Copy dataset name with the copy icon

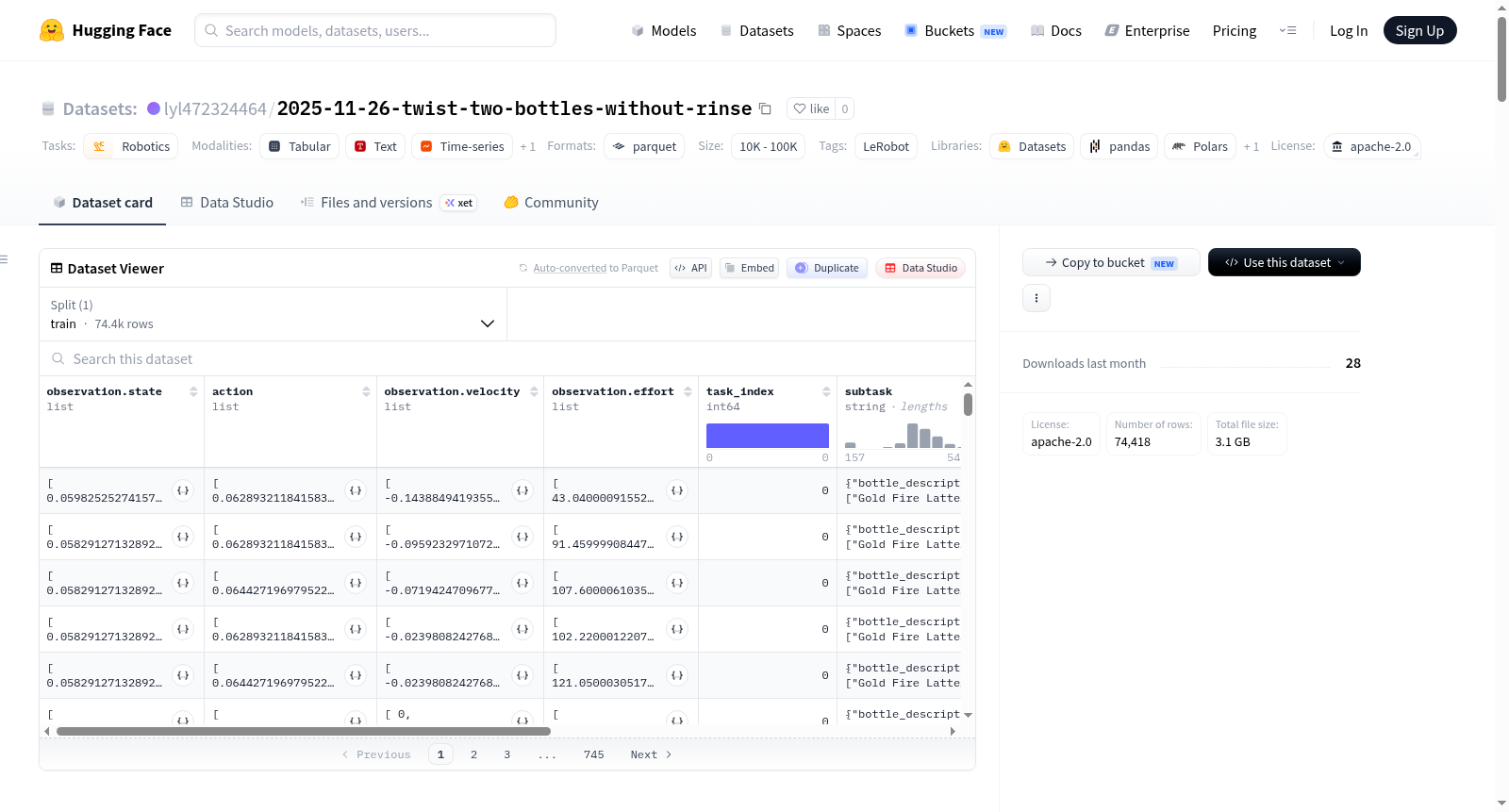coord(765,108)
